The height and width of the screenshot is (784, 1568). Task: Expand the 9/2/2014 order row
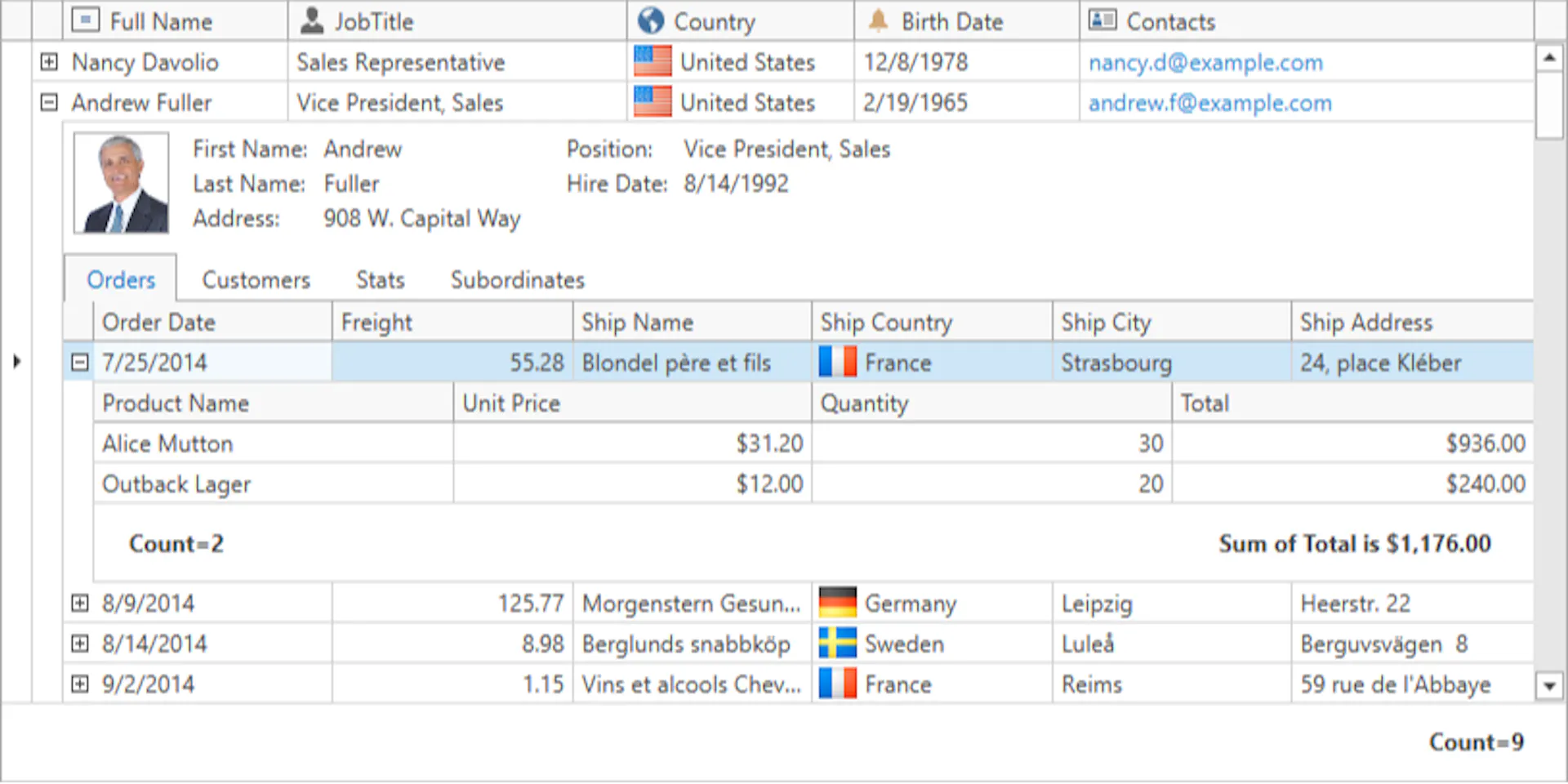click(79, 684)
